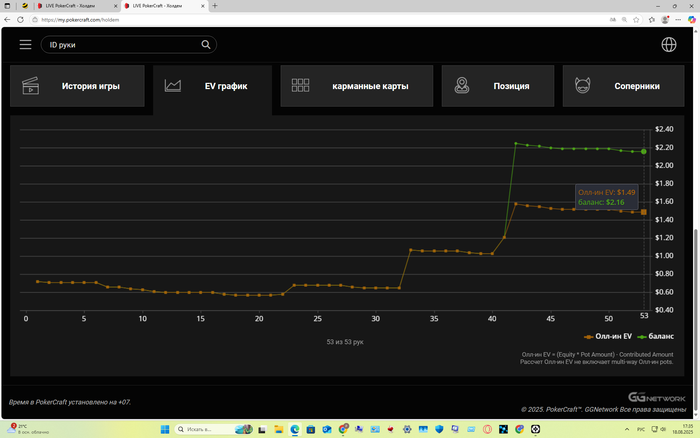Open the language globe icon
Screen dimensions: 700x438
tap(669, 45)
